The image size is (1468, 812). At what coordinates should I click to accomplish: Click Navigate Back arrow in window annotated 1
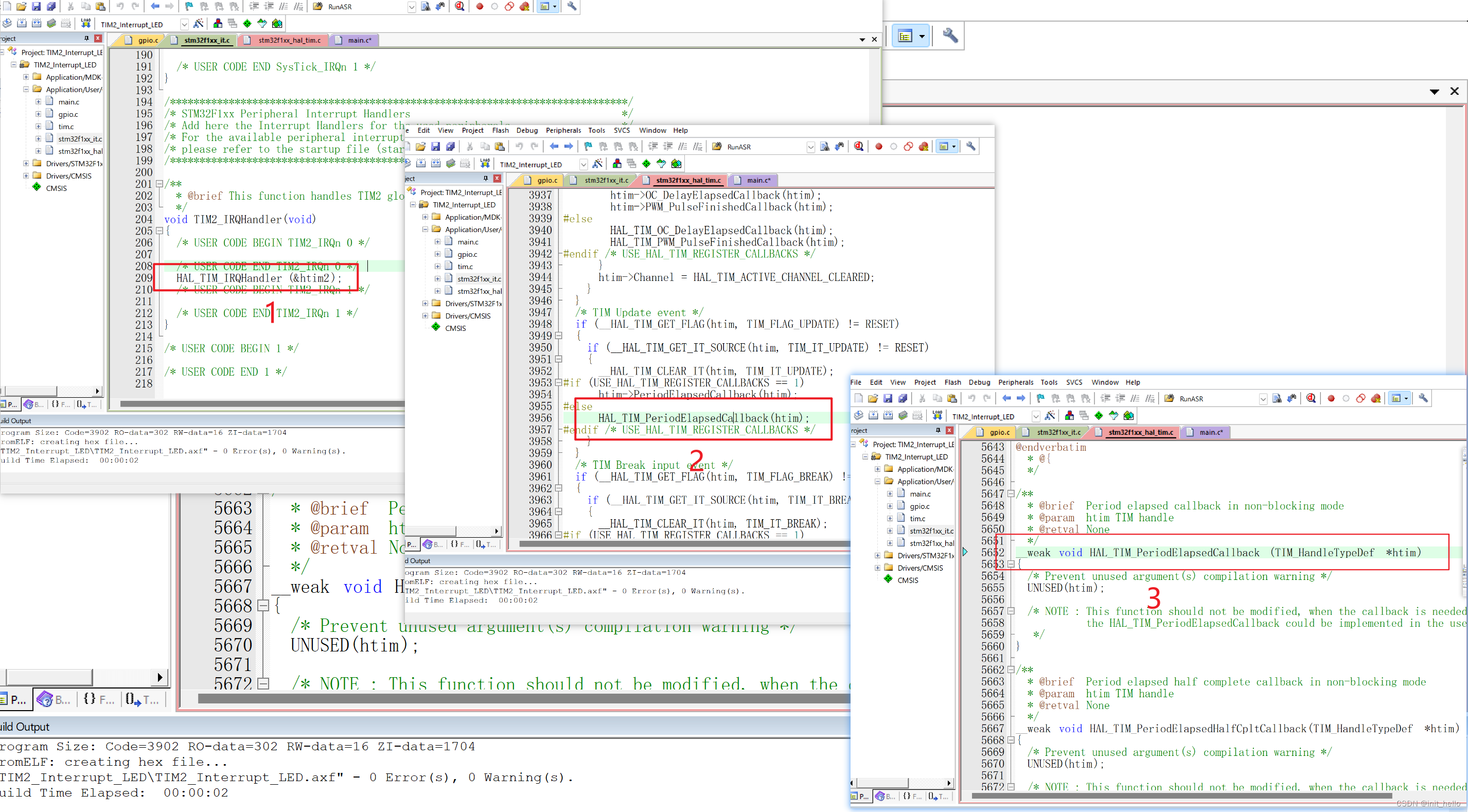pyautogui.click(x=154, y=6)
